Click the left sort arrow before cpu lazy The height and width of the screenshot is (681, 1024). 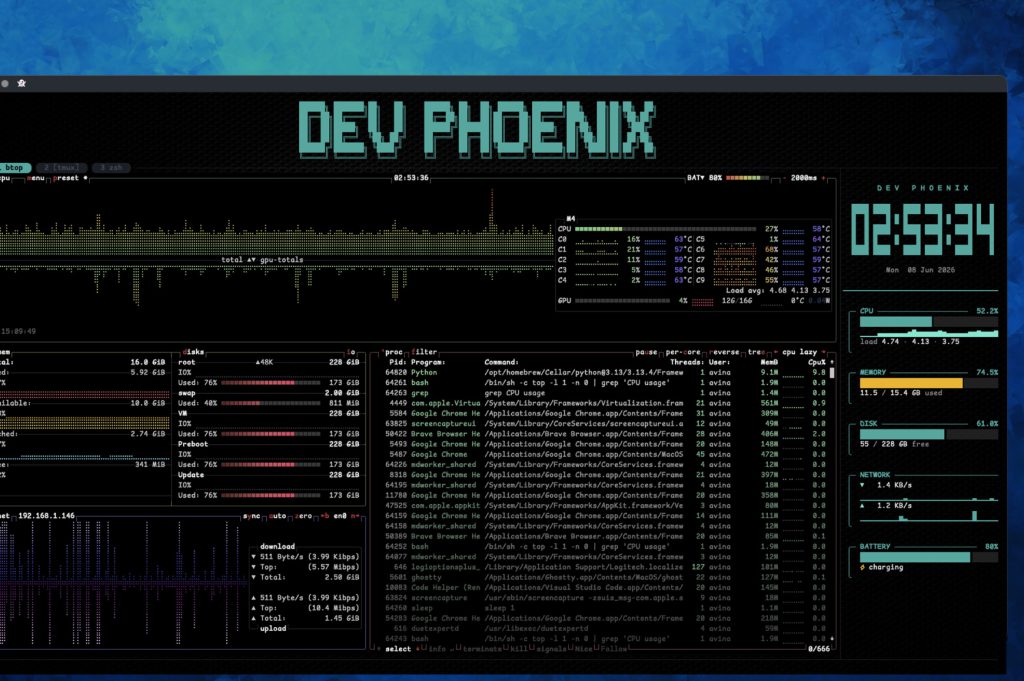776,352
